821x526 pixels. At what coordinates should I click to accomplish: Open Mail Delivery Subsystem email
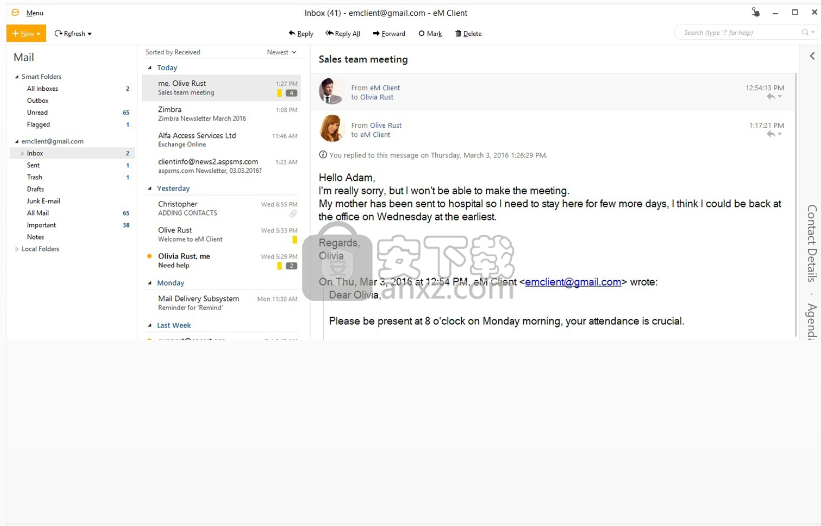point(221,303)
